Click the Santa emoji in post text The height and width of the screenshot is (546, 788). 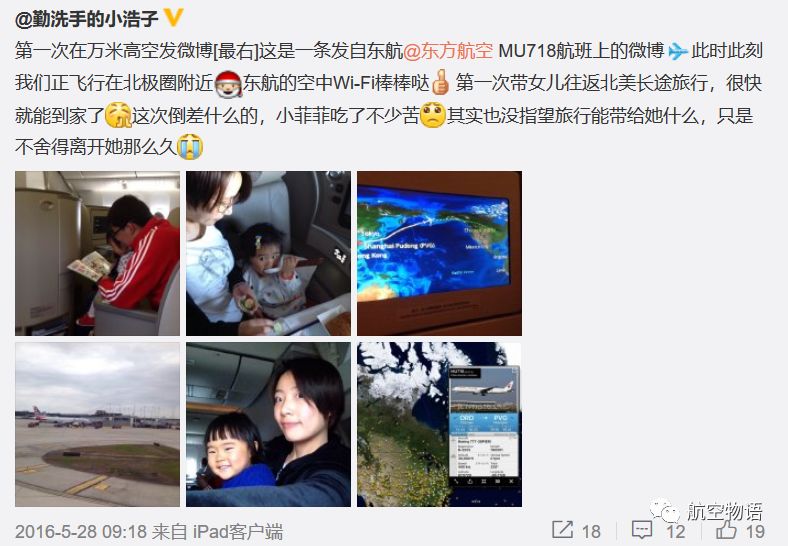click(x=229, y=83)
